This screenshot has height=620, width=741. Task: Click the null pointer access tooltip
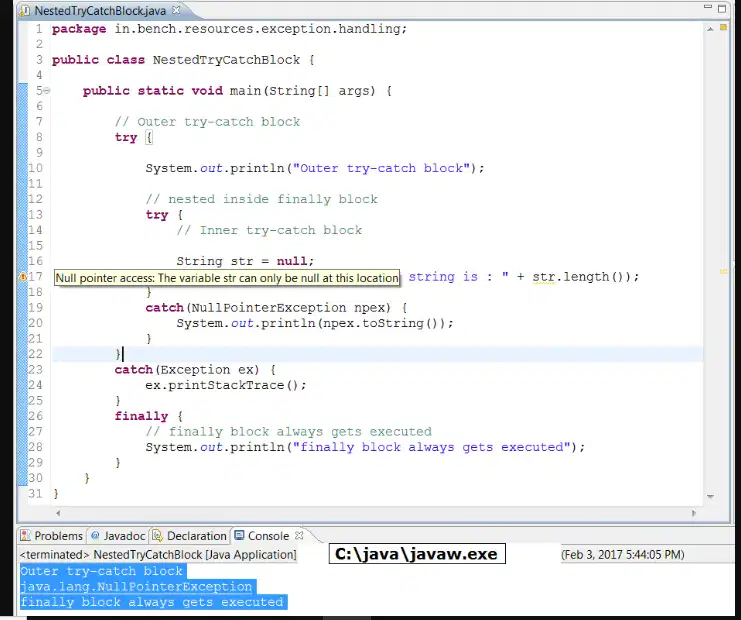[227, 278]
